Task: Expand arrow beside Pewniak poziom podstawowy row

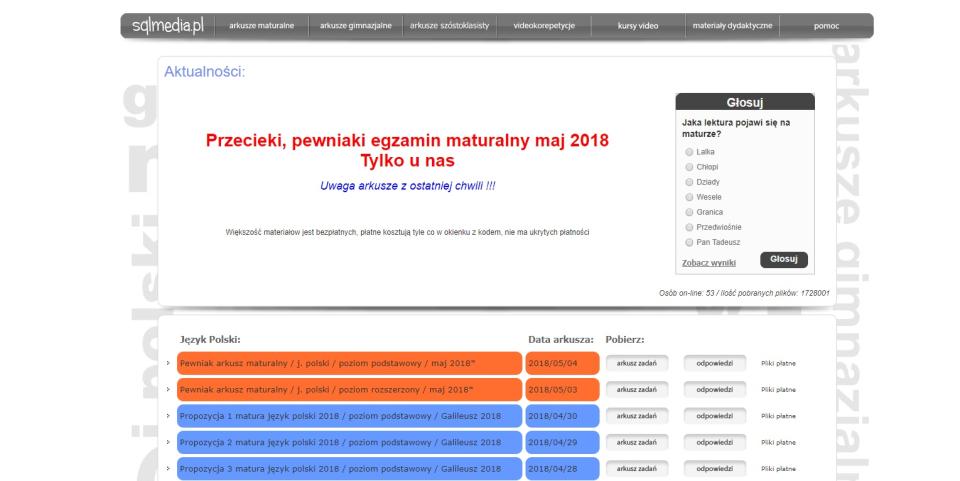Action: pyautogui.click(x=168, y=363)
